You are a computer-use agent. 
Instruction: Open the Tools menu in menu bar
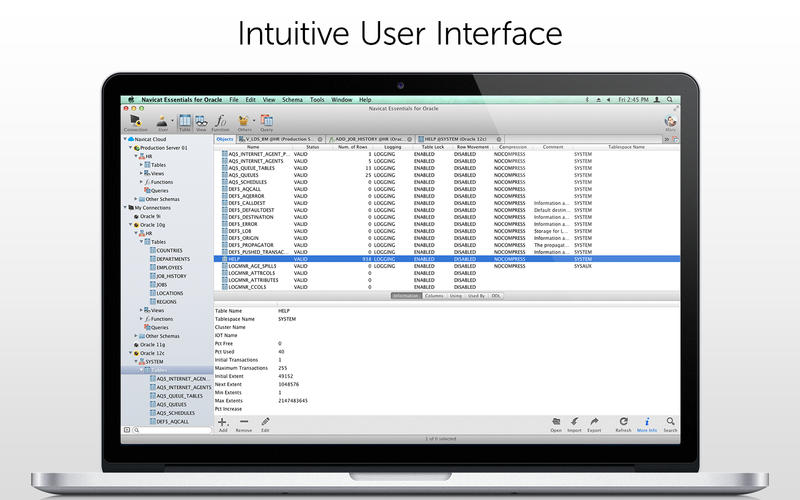pyautogui.click(x=316, y=100)
